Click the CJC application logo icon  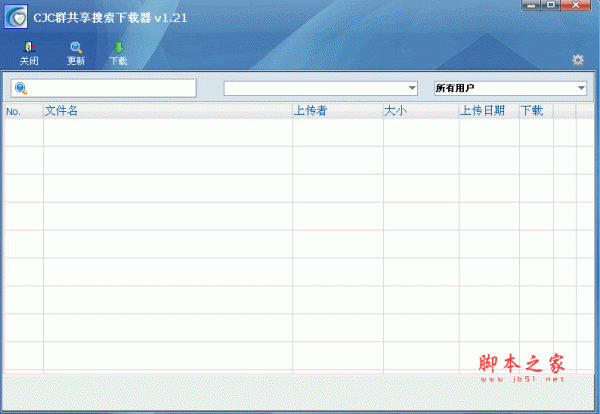click(x=16, y=17)
